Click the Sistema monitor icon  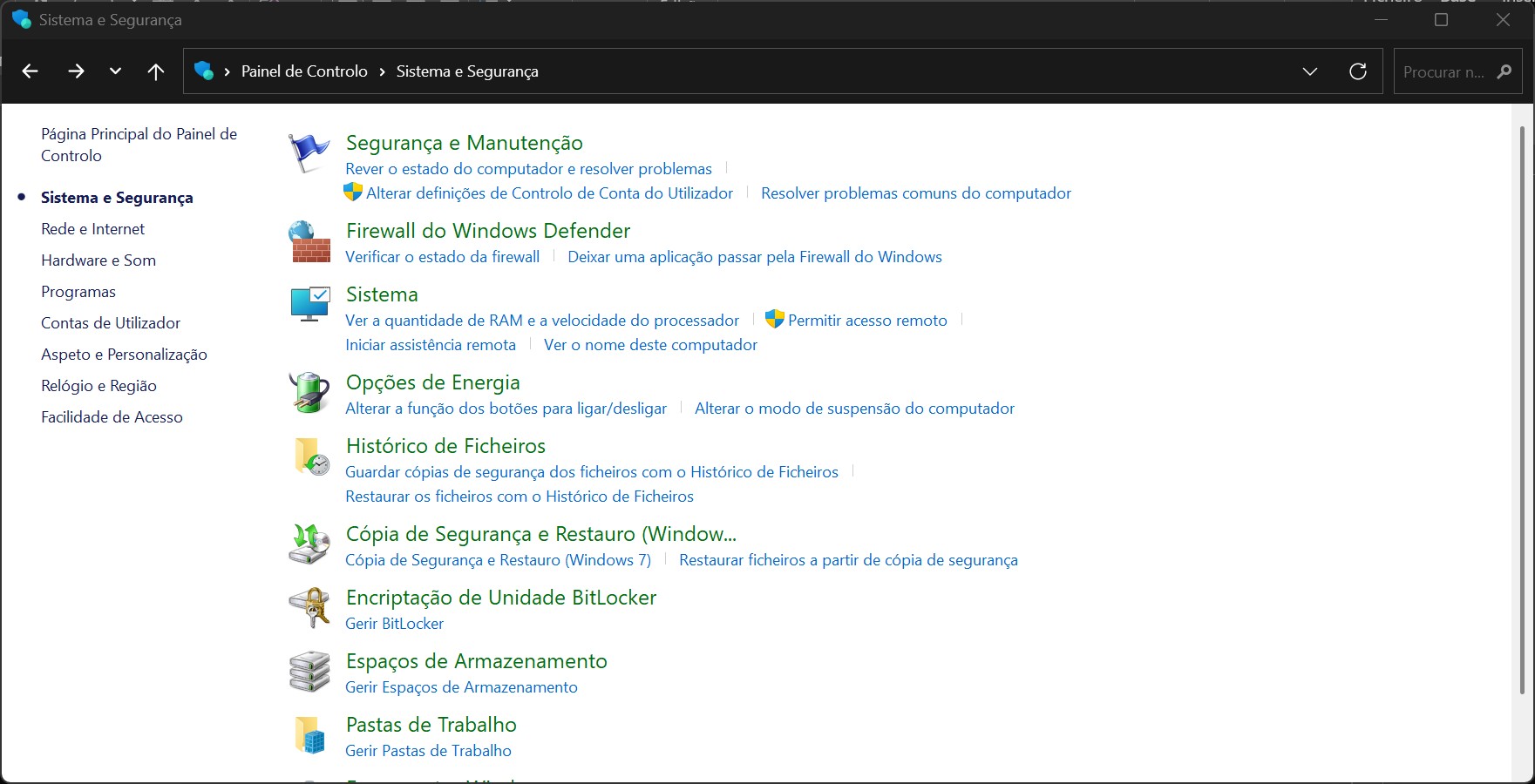click(x=309, y=305)
